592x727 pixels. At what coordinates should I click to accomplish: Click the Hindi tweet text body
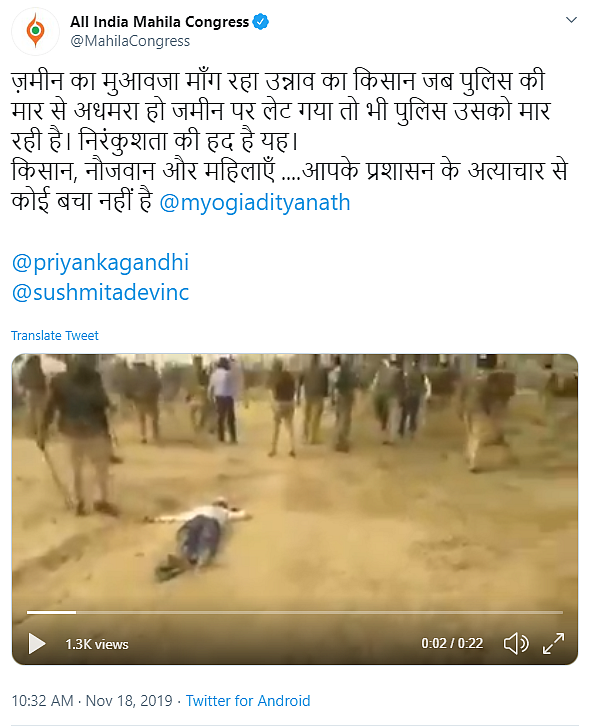290,141
